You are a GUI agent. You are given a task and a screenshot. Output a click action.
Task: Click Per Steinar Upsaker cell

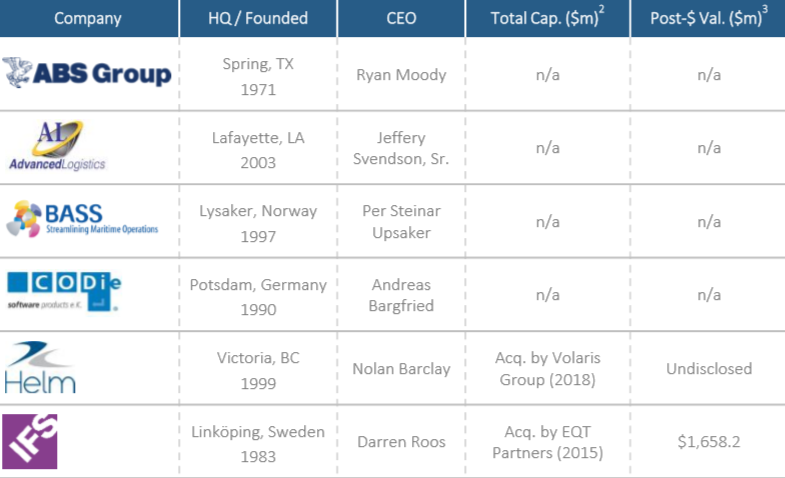click(x=401, y=221)
